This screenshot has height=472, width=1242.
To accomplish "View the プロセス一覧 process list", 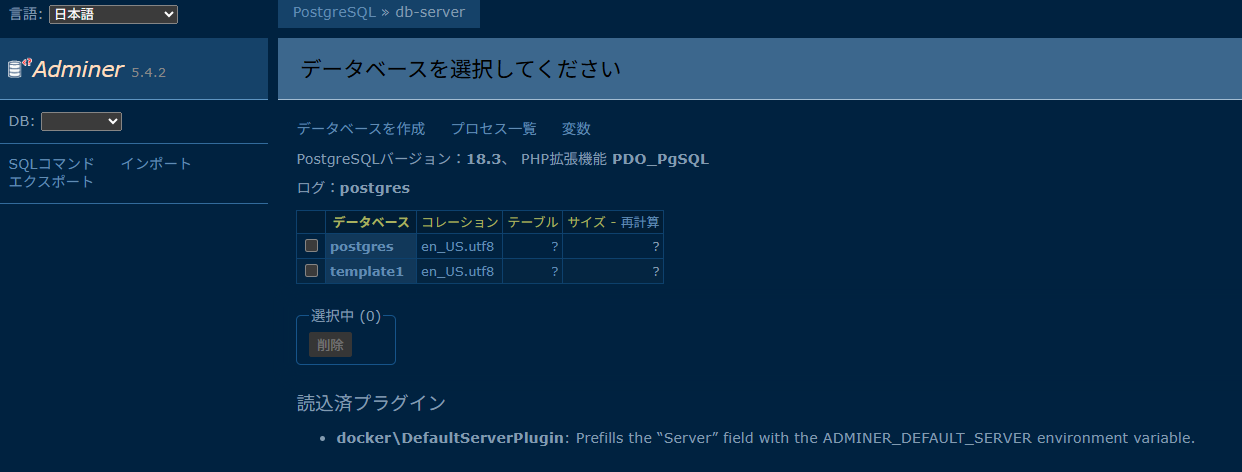I will 493,129.
